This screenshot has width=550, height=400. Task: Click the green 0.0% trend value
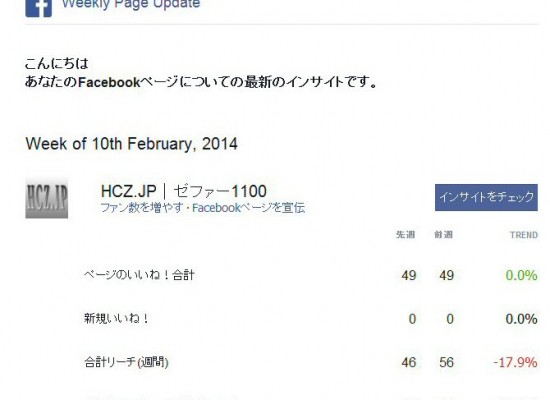[x=522, y=275]
